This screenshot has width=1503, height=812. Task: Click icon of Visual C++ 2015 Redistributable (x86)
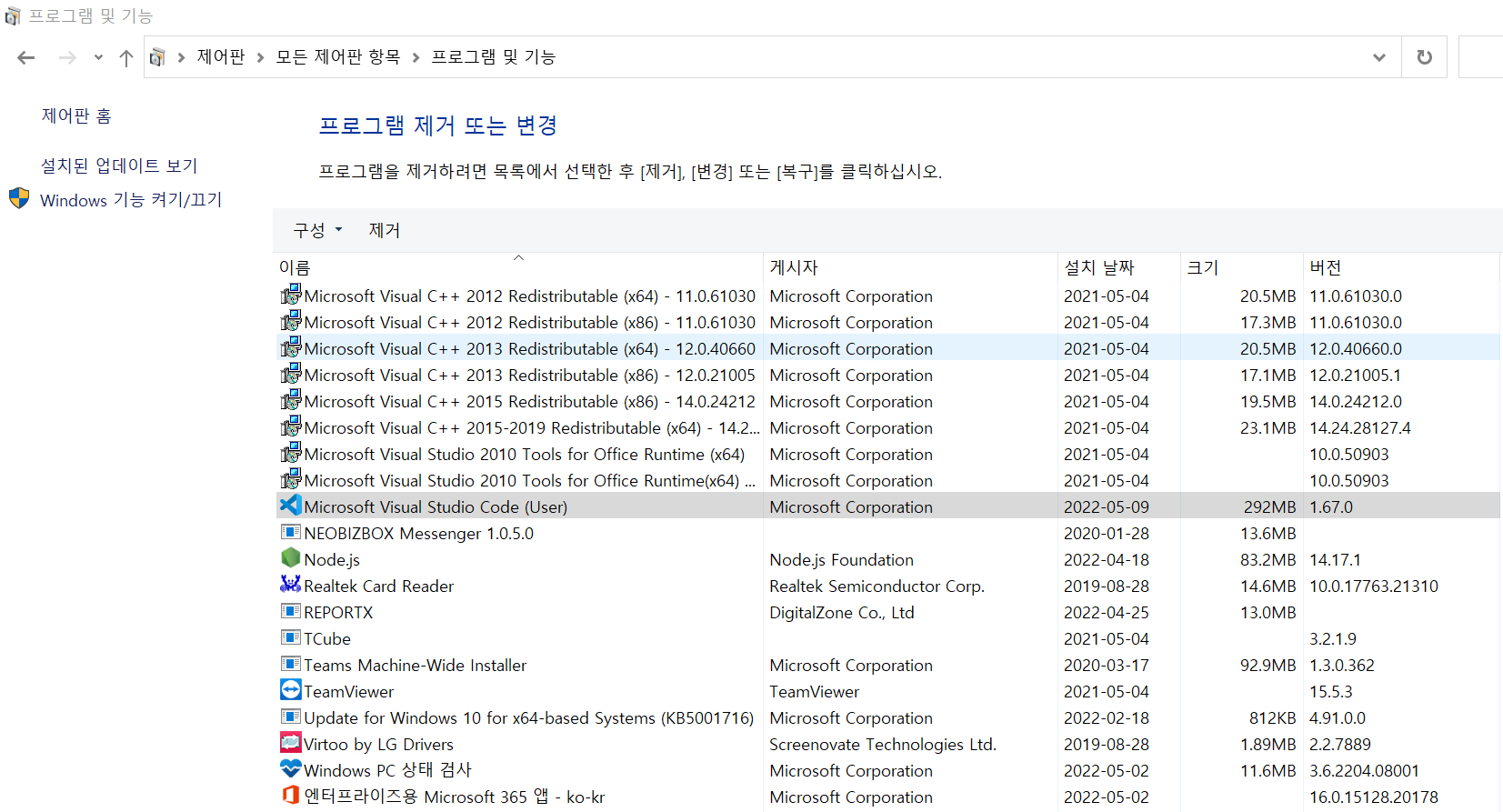[x=291, y=400]
